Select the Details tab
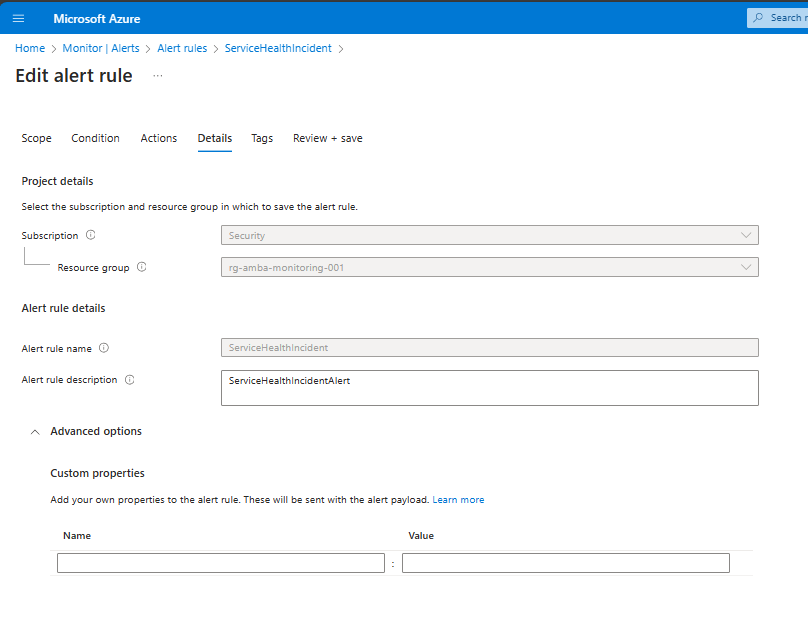The image size is (808, 625). pyautogui.click(x=215, y=138)
